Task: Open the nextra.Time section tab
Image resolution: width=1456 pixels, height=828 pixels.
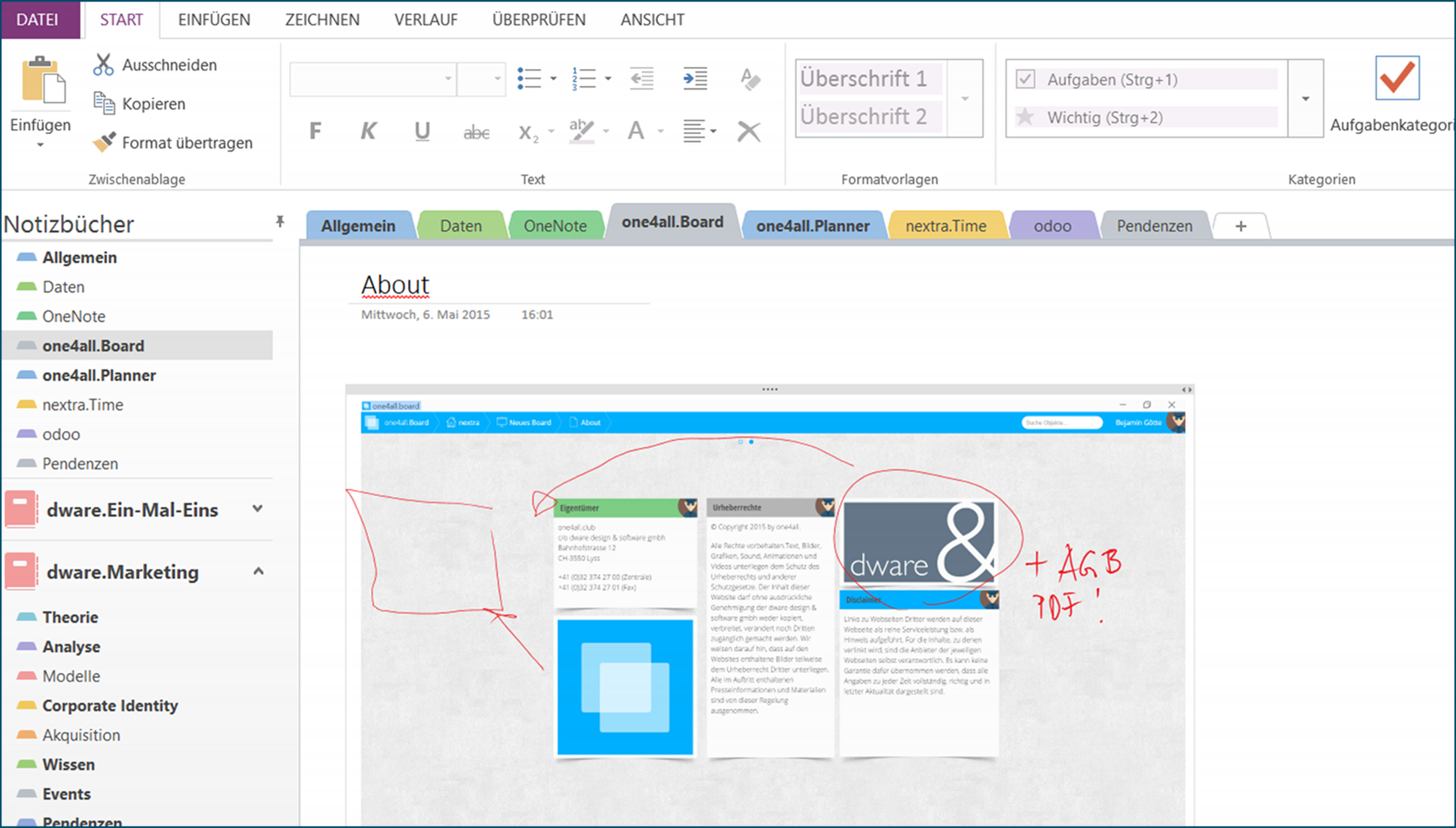Action: point(946,226)
